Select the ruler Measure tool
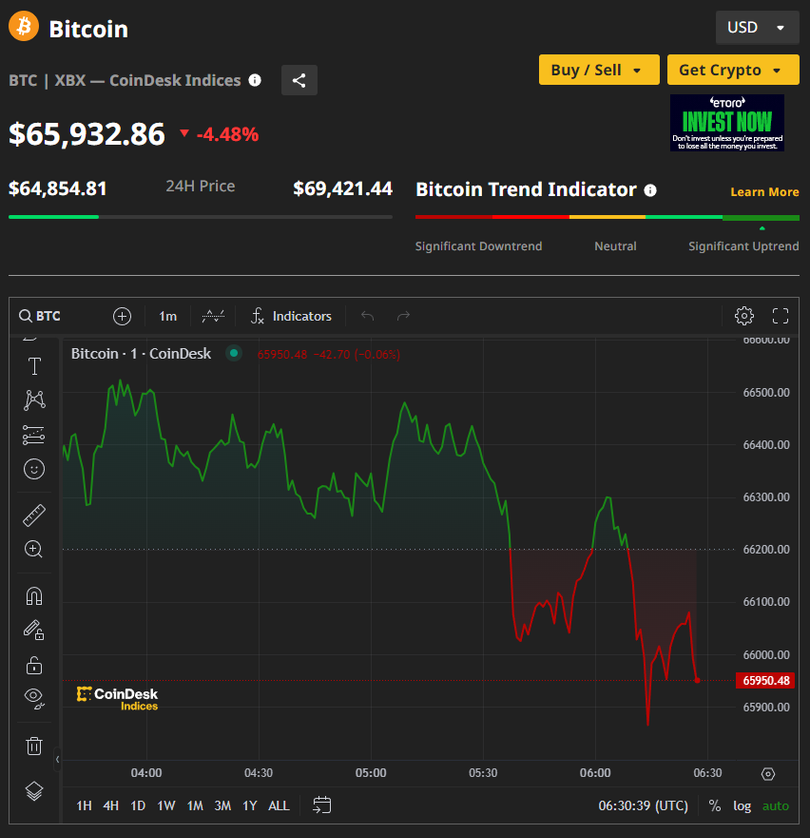Image resolution: width=810 pixels, height=838 pixels. (x=34, y=515)
